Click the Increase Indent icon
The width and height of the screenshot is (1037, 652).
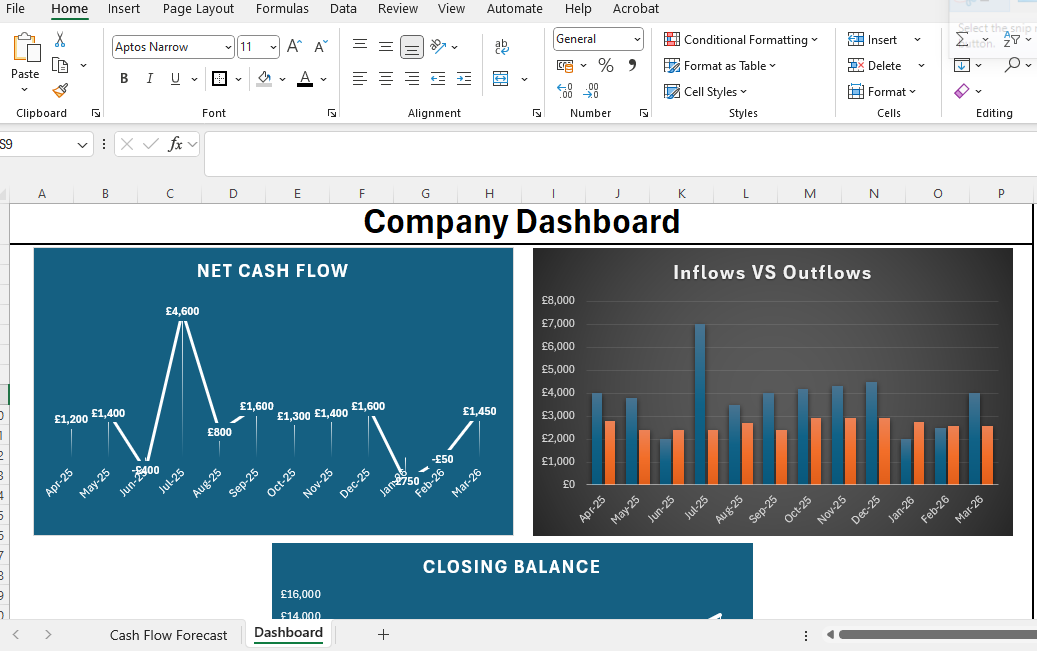464,79
